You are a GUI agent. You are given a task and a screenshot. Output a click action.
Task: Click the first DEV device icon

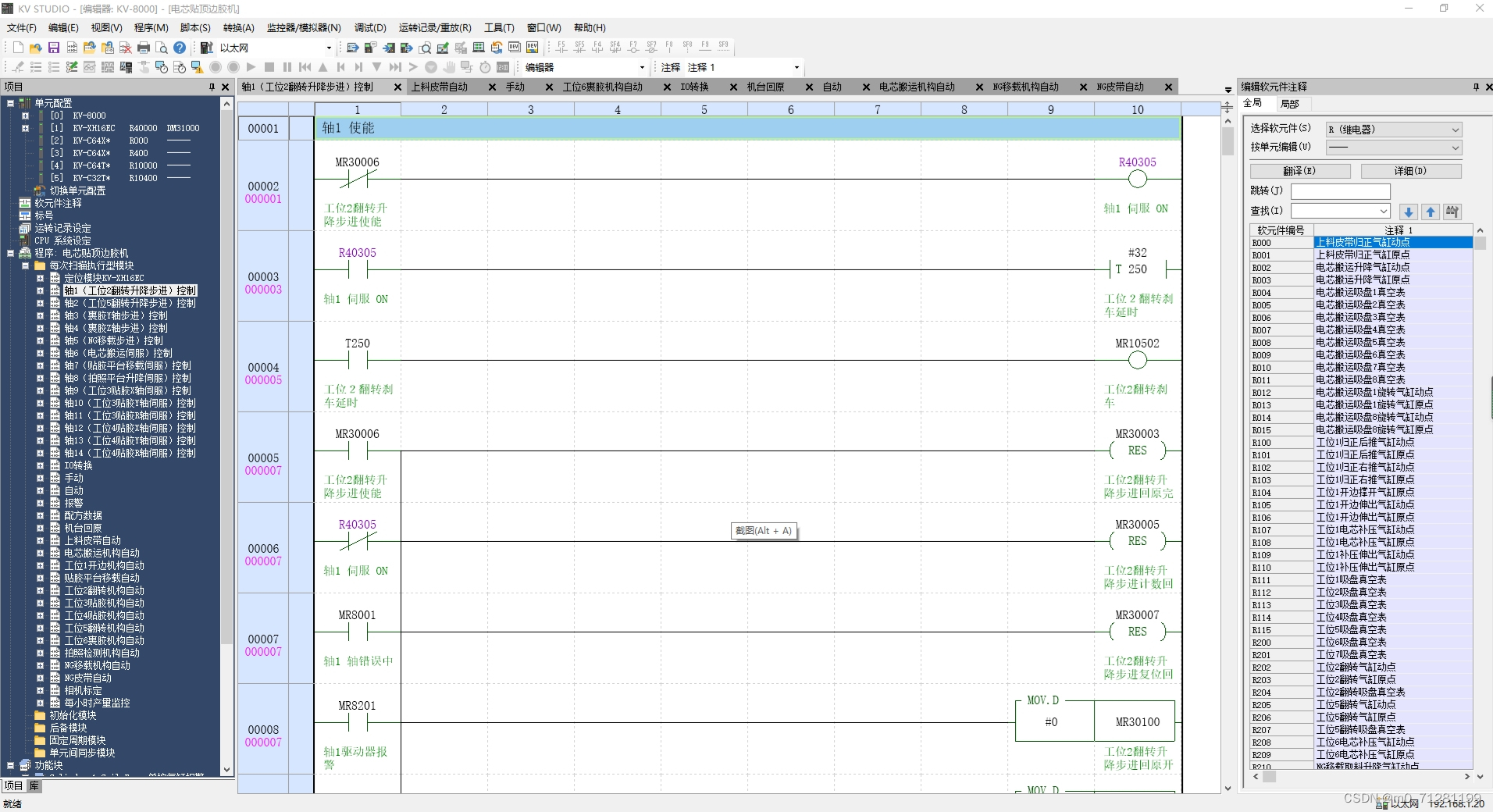click(x=515, y=48)
